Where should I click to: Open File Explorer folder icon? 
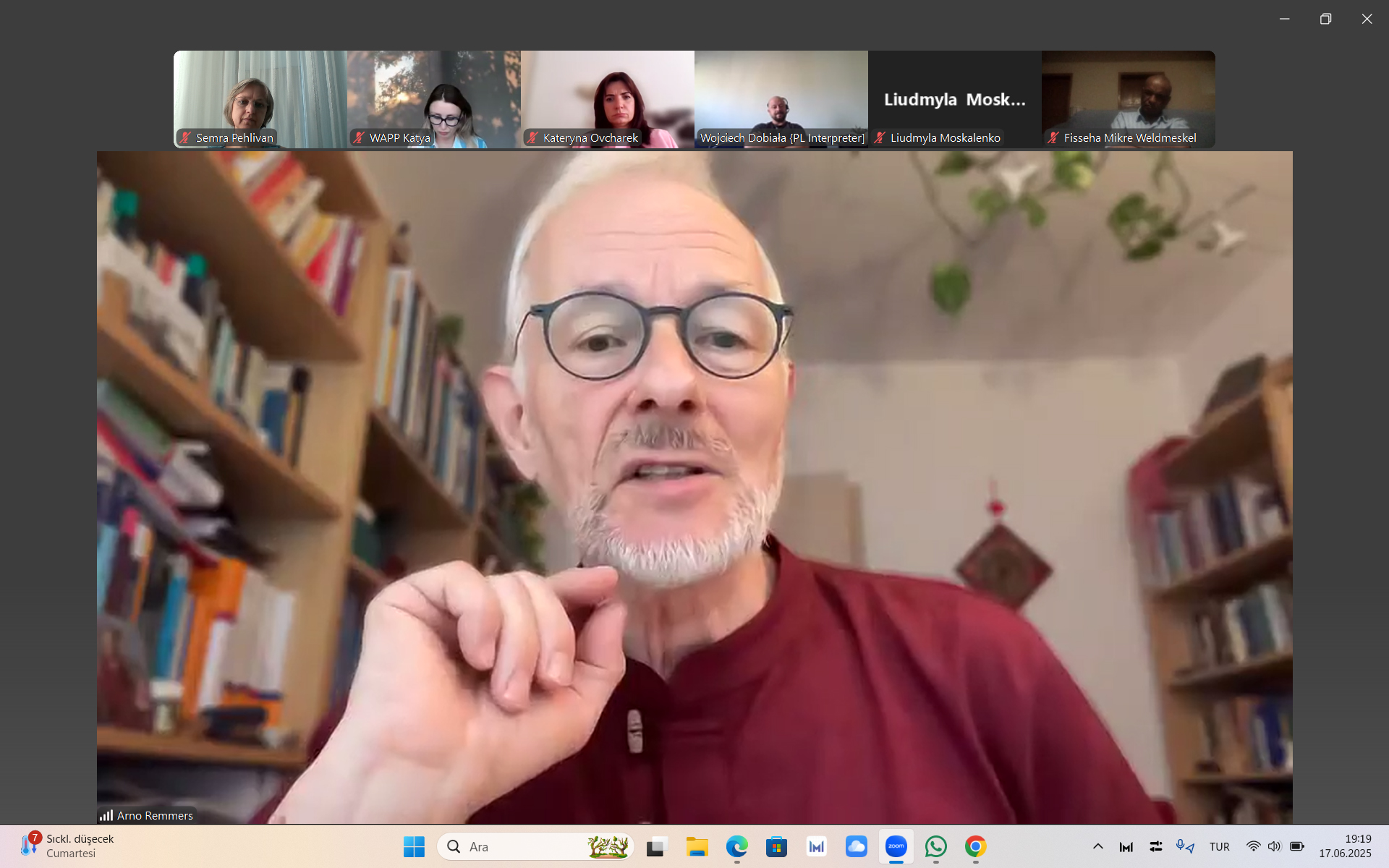pos(697,846)
